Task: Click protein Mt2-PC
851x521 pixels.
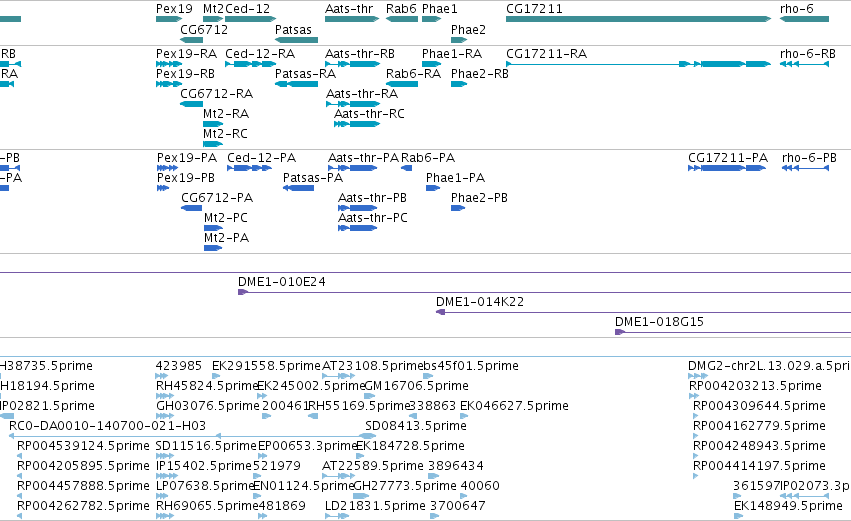Action: [226, 218]
